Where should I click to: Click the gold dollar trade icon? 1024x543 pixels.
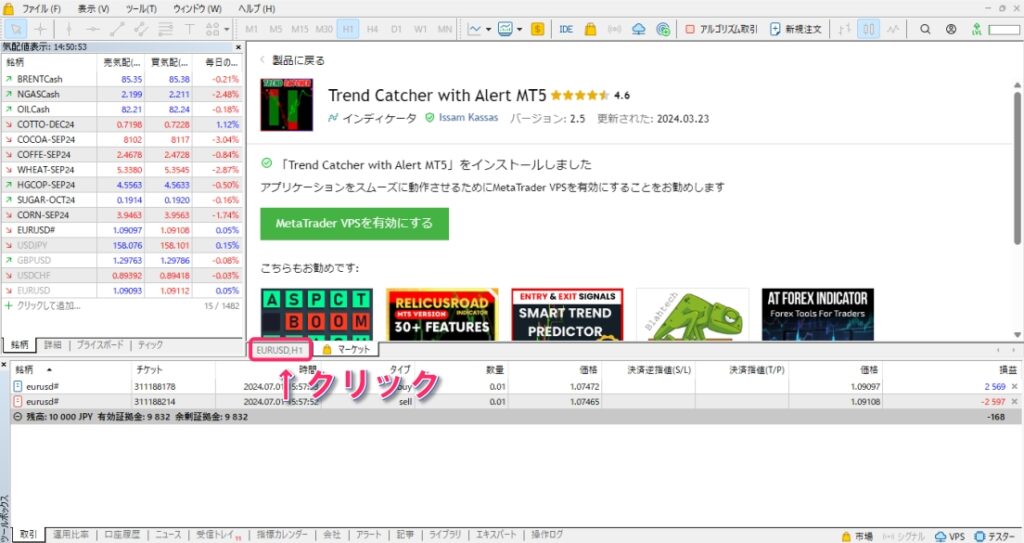point(537,29)
